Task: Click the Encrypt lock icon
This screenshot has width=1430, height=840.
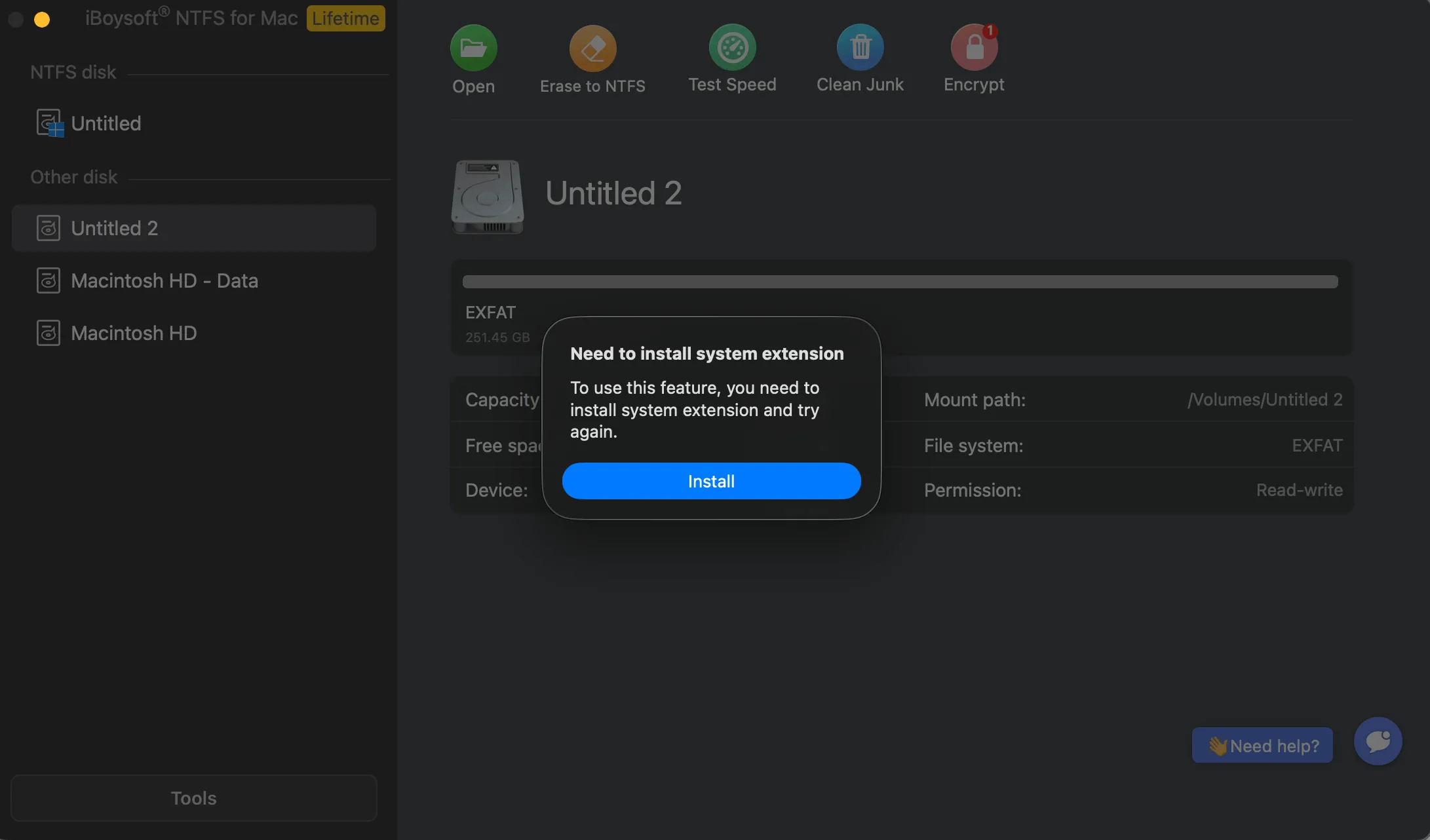Action: click(x=974, y=47)
